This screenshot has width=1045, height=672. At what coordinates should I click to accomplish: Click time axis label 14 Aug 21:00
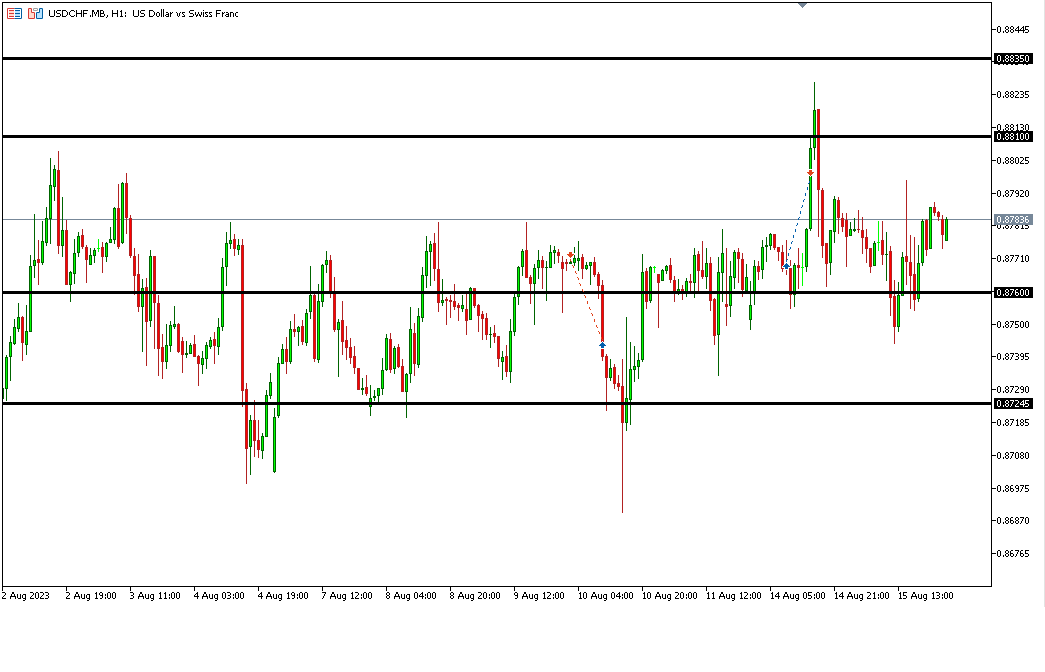click(861, 596)
